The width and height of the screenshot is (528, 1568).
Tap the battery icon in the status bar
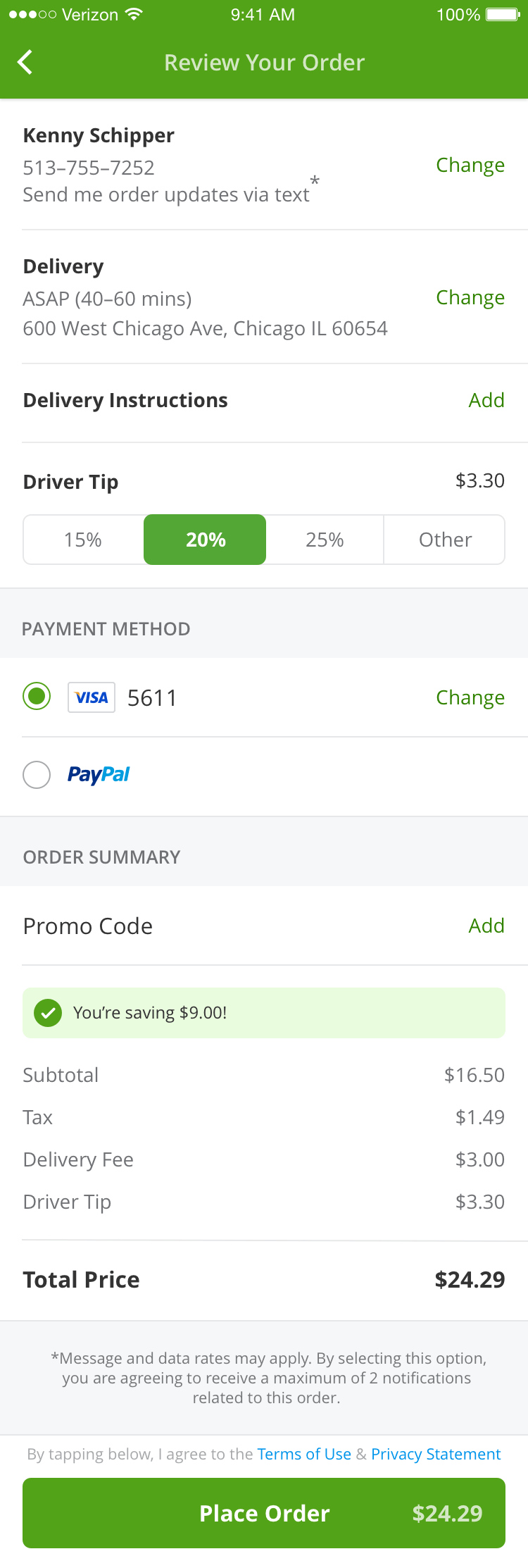pyautogui.click(x=503, y=14)
